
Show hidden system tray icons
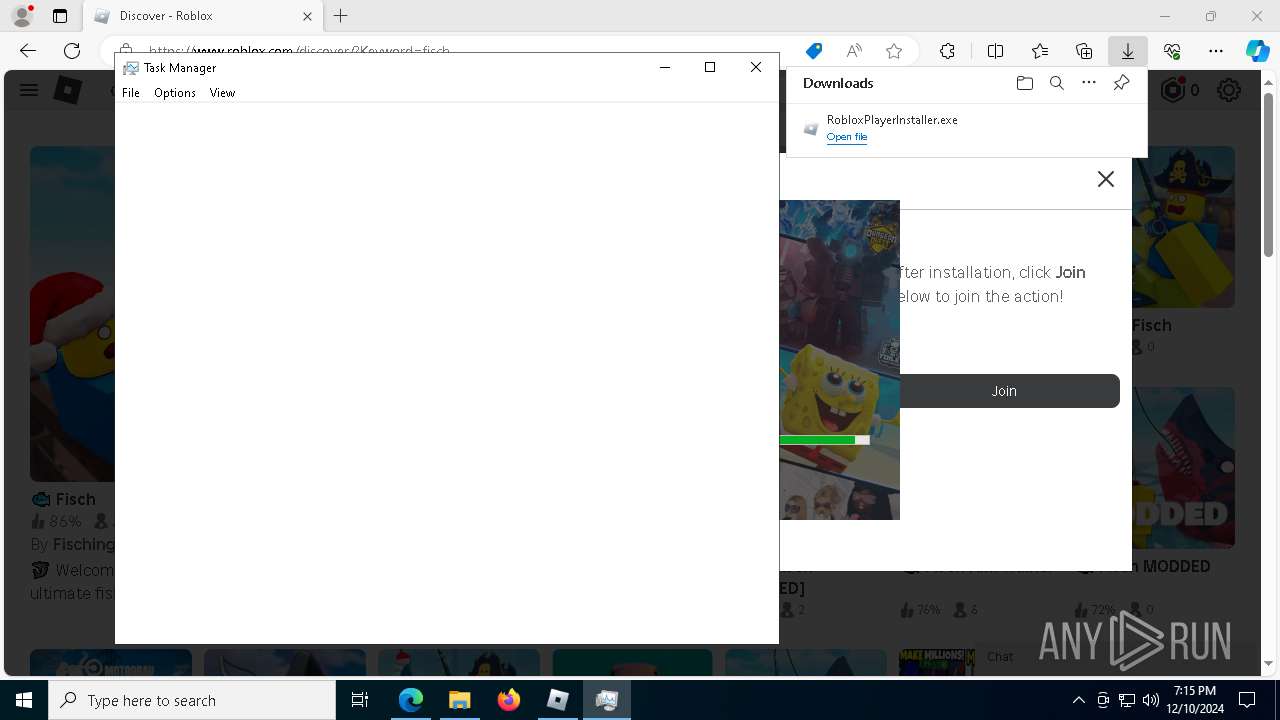pyautogui.click(x=1078, y=700)
